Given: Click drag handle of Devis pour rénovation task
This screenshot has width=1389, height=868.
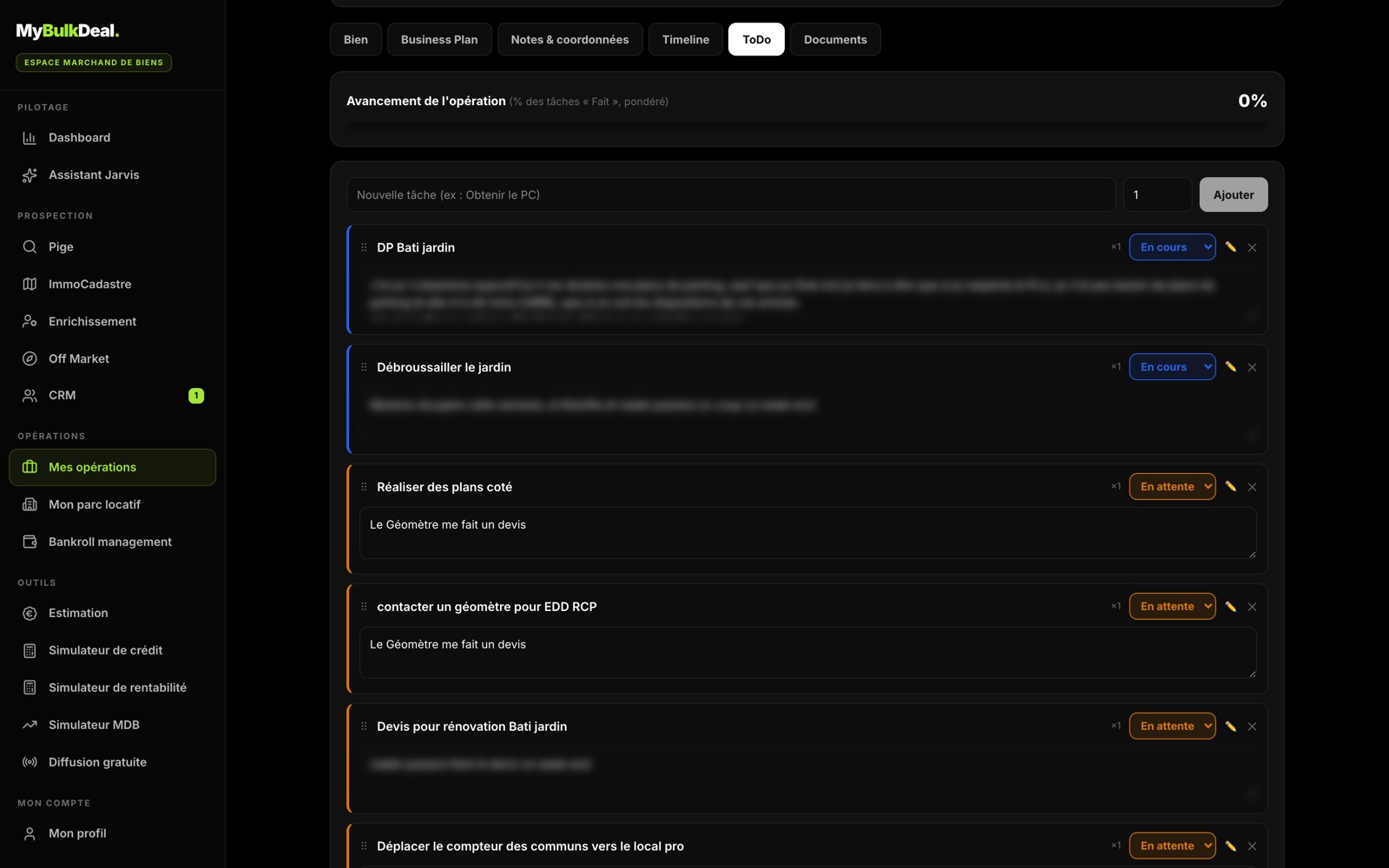Looking at the screenshot, I should pos(364,727).
